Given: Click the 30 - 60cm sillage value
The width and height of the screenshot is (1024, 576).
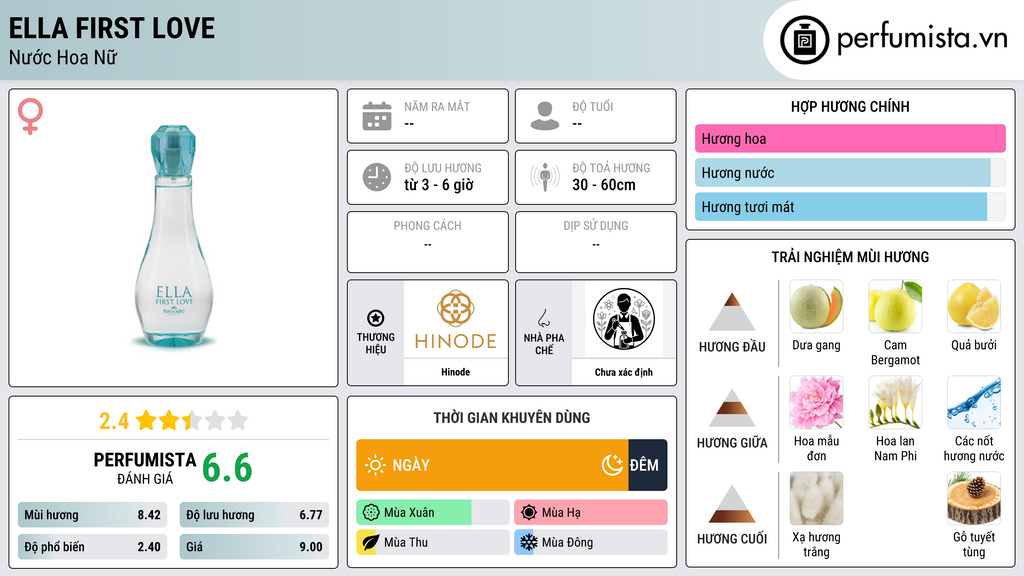Looking at the screenshot, I should pyautogui.click(x=603, y=185).
